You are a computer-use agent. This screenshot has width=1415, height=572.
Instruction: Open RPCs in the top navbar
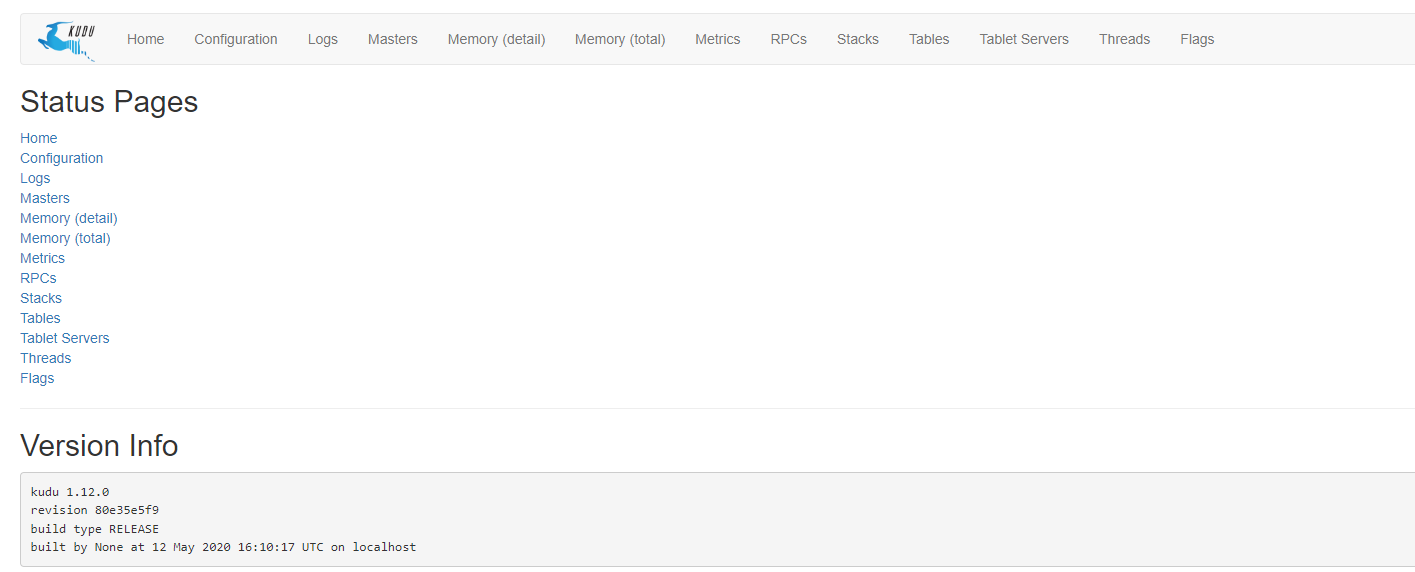point(789,39)
